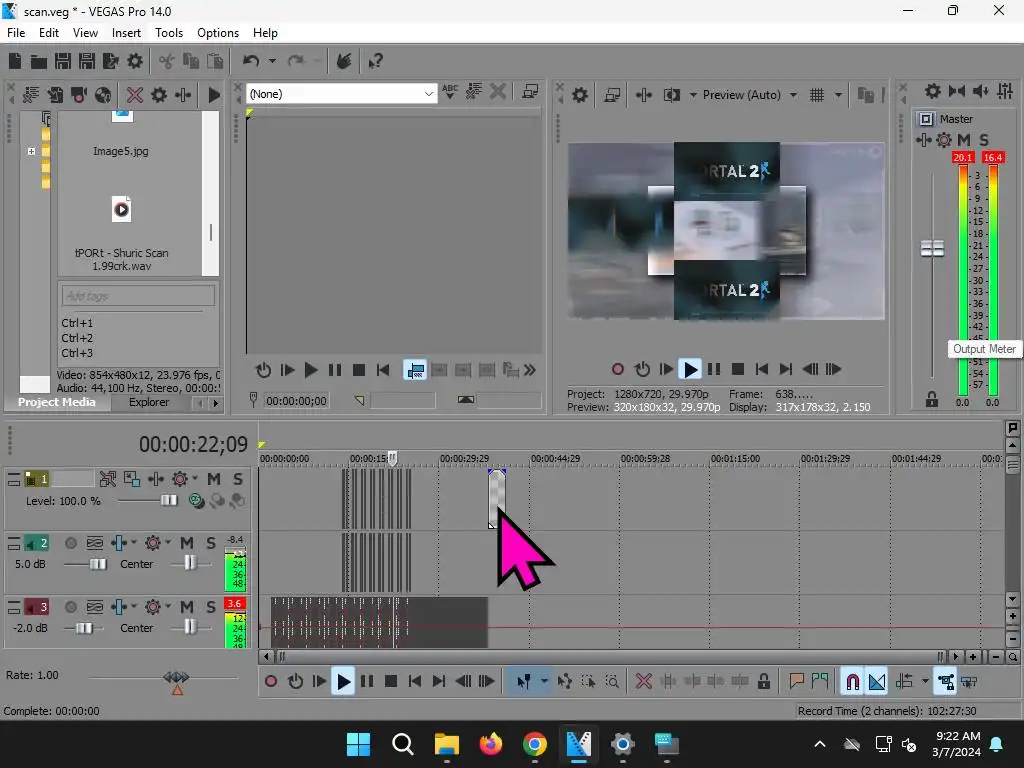Screen dimensions: 1024x768
Task: Toggle split screen view in preview
Action: click(x=671, y=95)
